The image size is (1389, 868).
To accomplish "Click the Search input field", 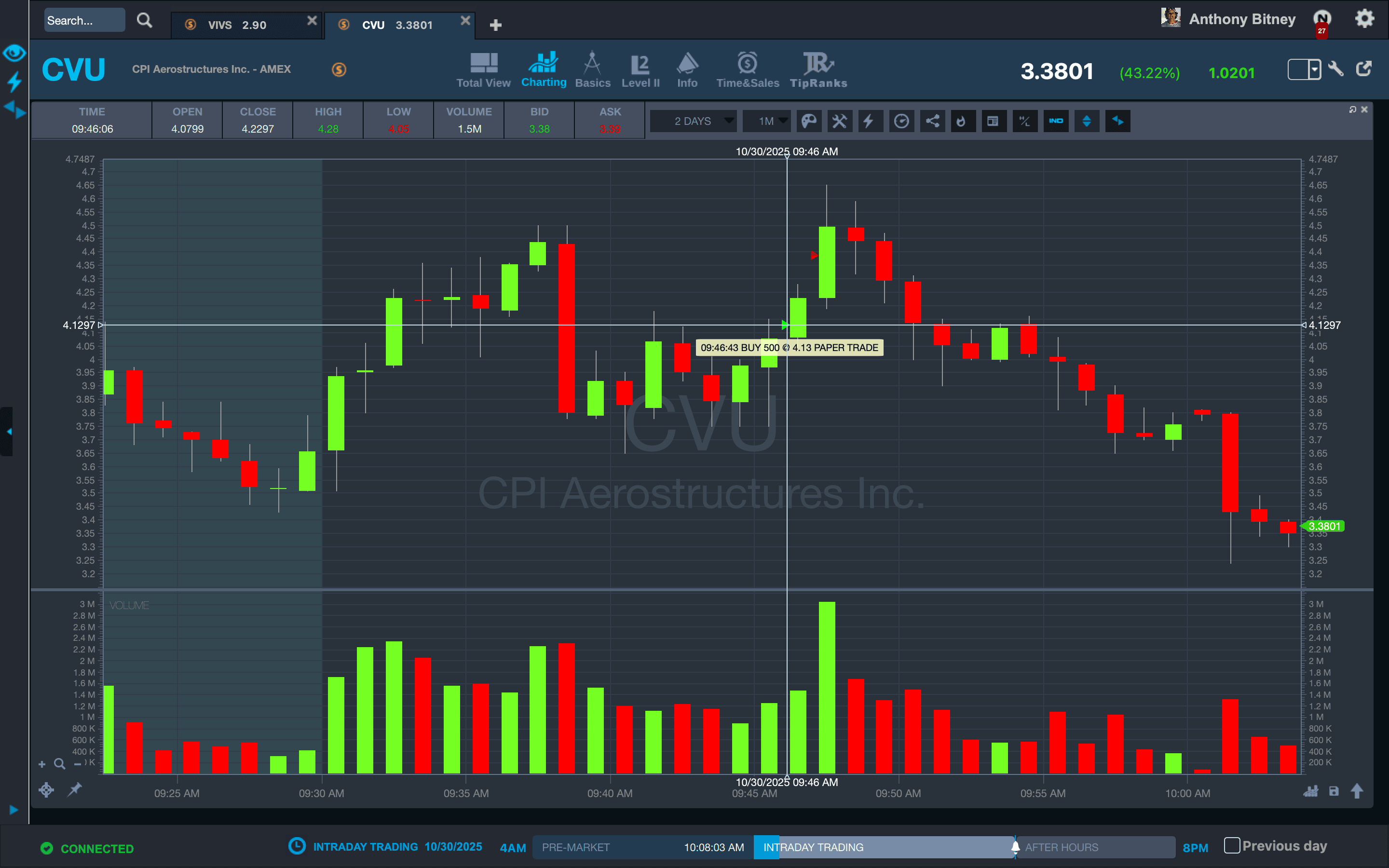I will [x=83, y=21].
